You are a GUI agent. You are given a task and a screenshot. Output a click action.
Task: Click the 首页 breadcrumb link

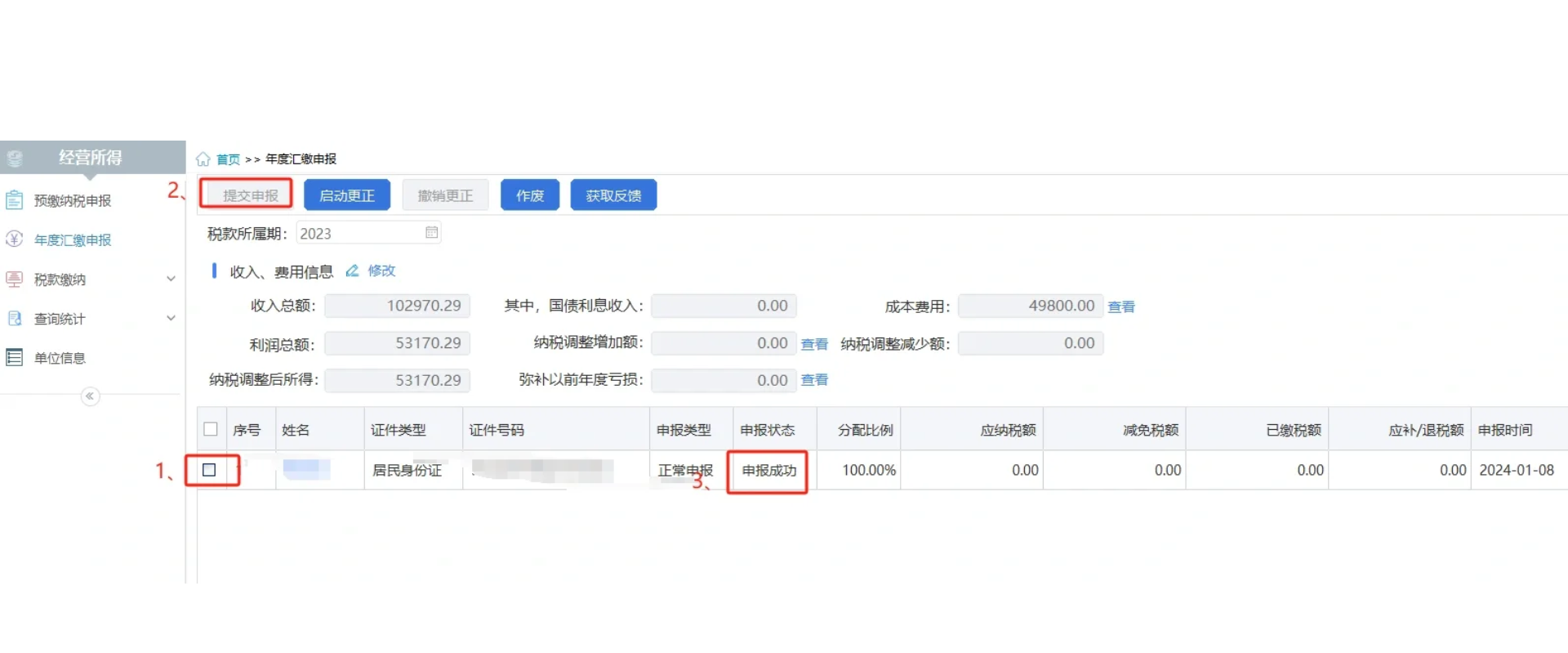click(x=228, y=159)
